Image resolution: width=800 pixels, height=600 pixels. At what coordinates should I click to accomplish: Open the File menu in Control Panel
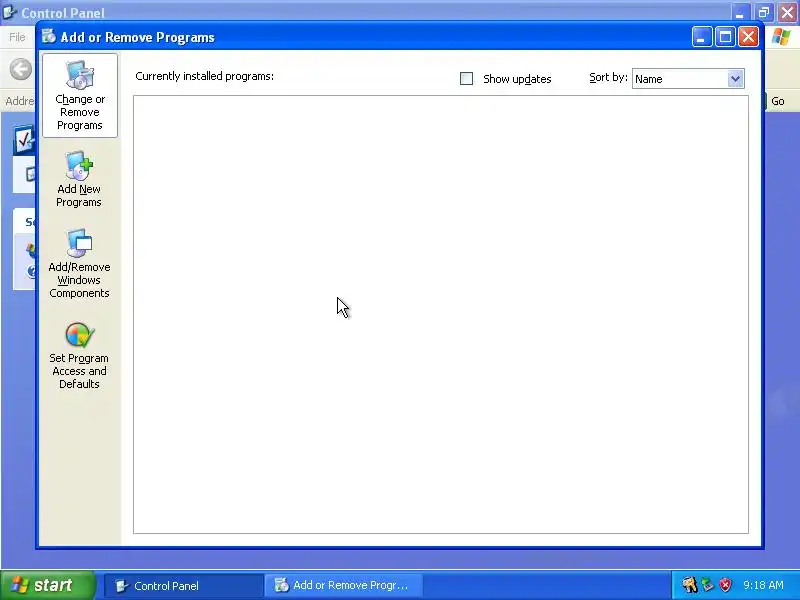tap(17, 37)
